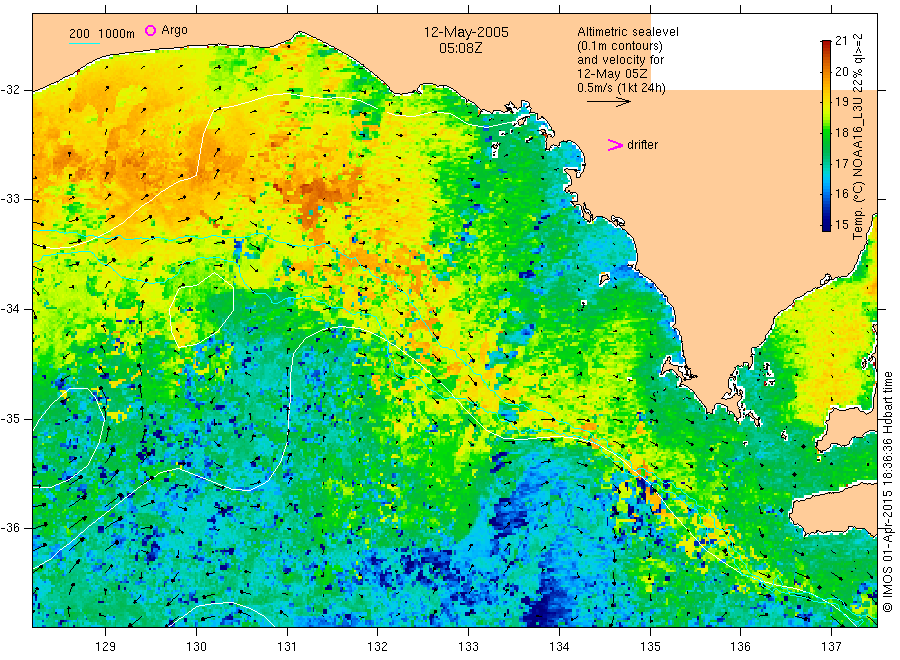Click the longitude label 134

coord(559,647)
